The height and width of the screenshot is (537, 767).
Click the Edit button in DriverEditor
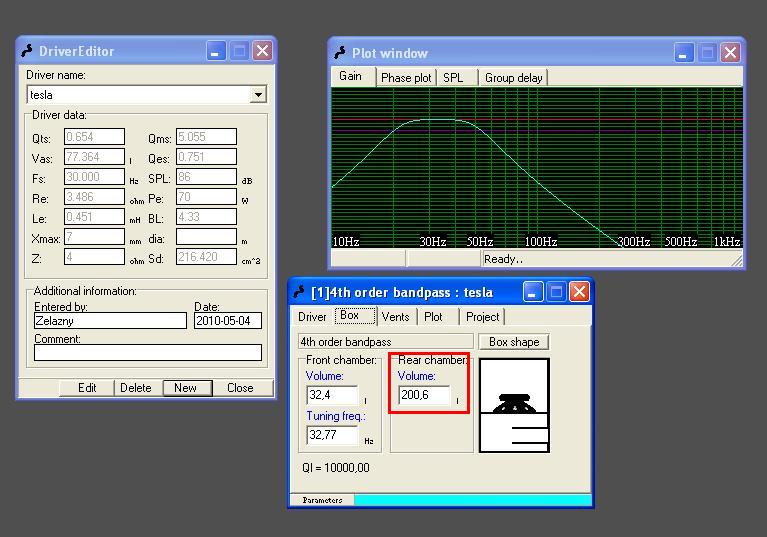88,388
